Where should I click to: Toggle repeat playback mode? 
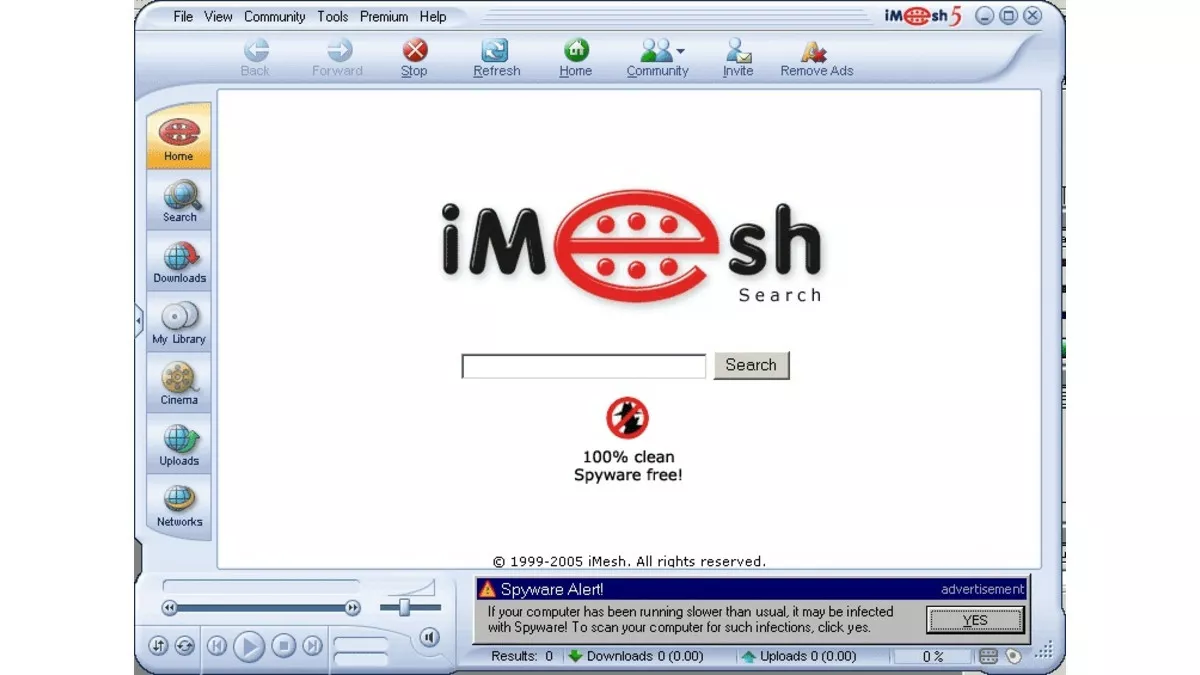coord(185,646)
